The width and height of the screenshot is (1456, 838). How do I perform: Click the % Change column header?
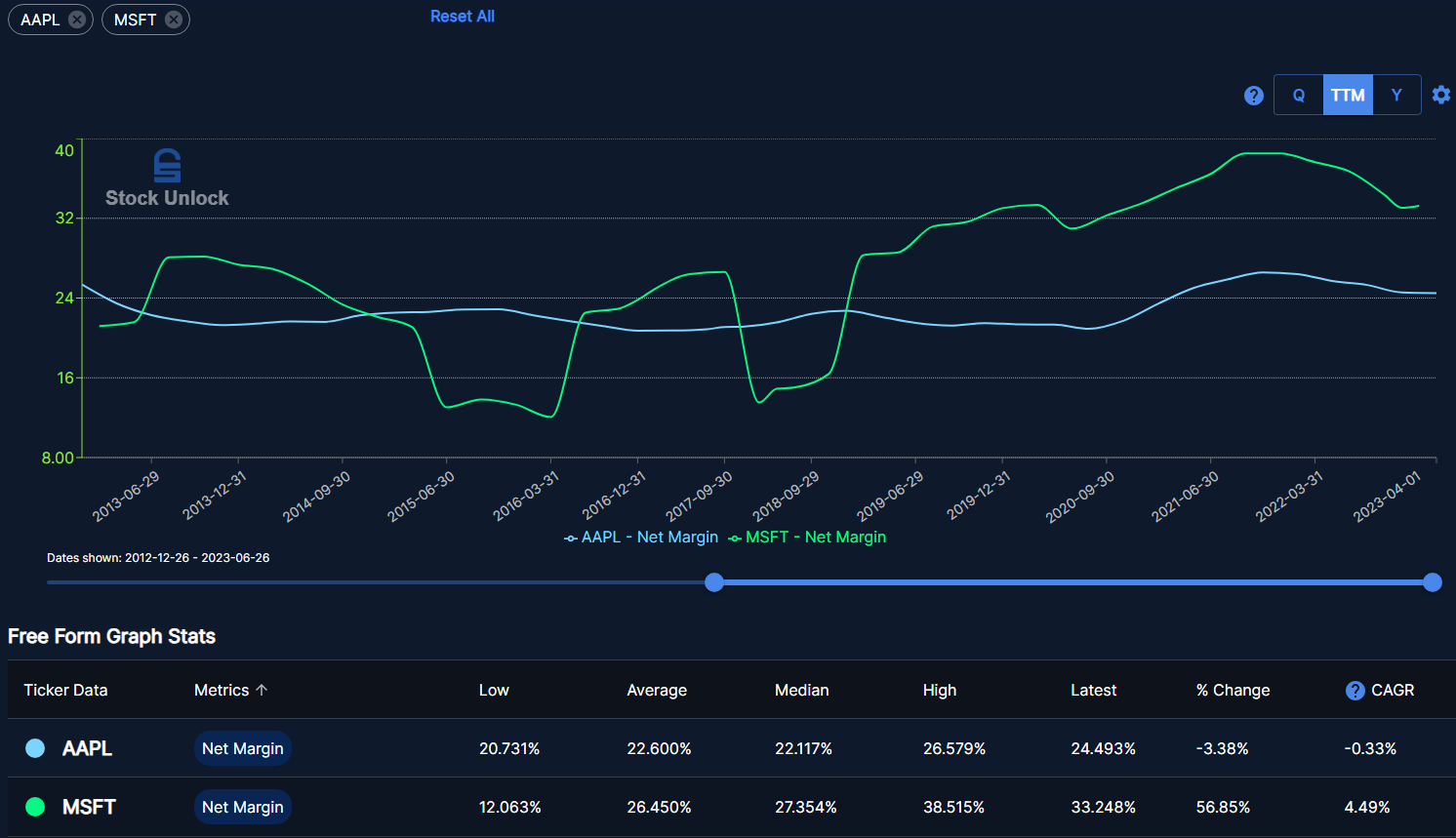click(1234, 690)
